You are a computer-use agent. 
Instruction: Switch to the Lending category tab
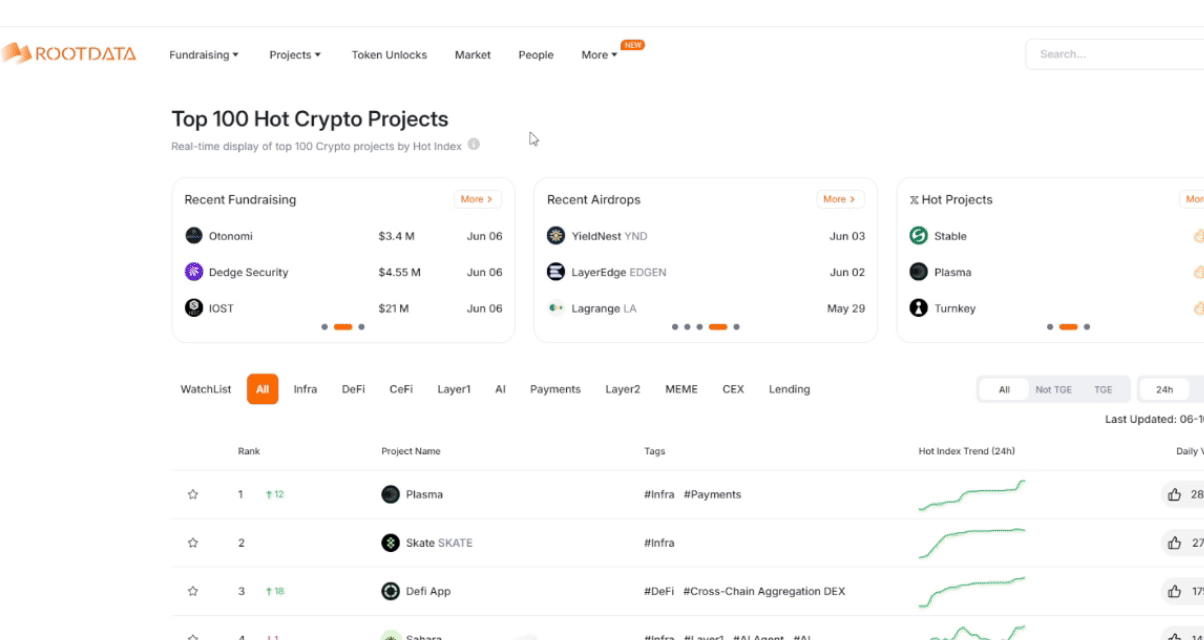pos(789,389)
